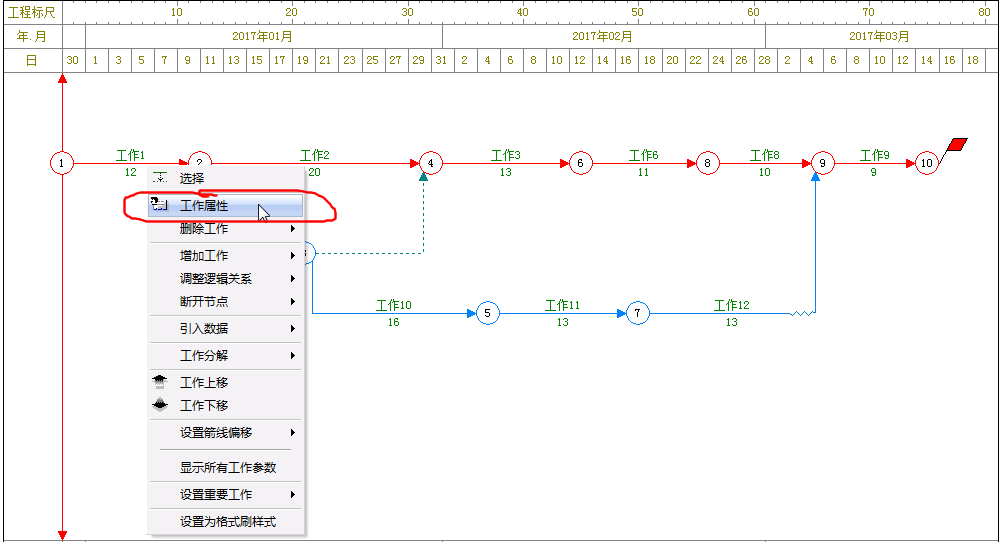
Task: Select 工作上移 menu entry
Action: pos(225,382)
